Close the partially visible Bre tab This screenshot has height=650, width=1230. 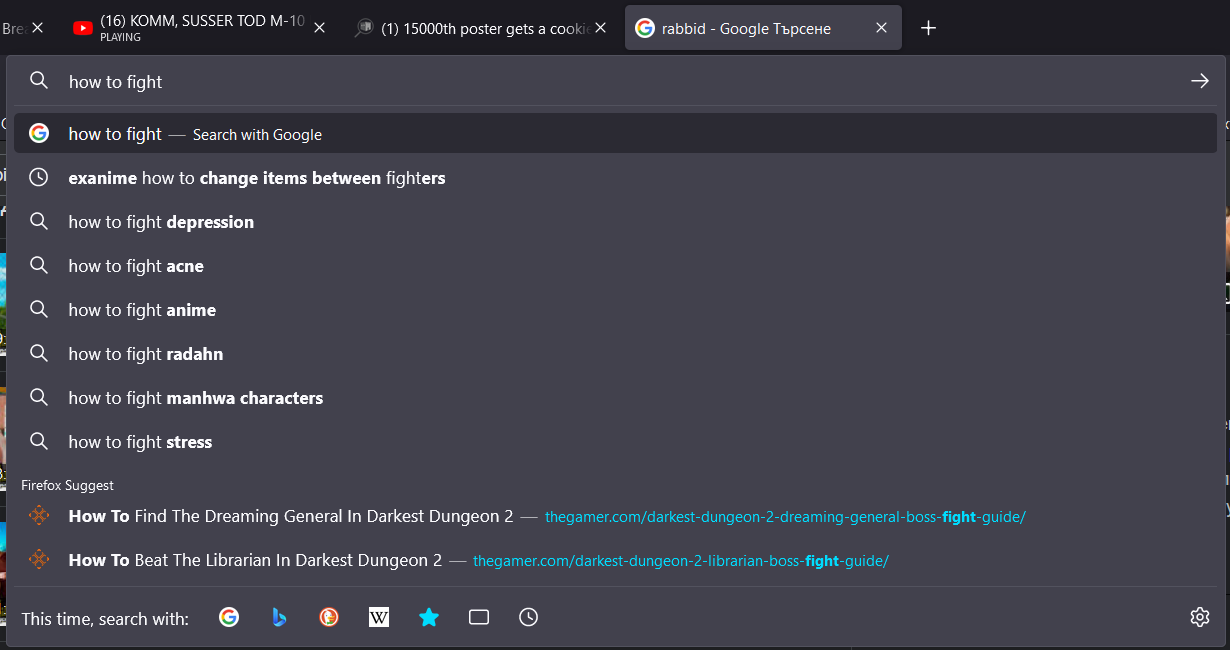38,28
